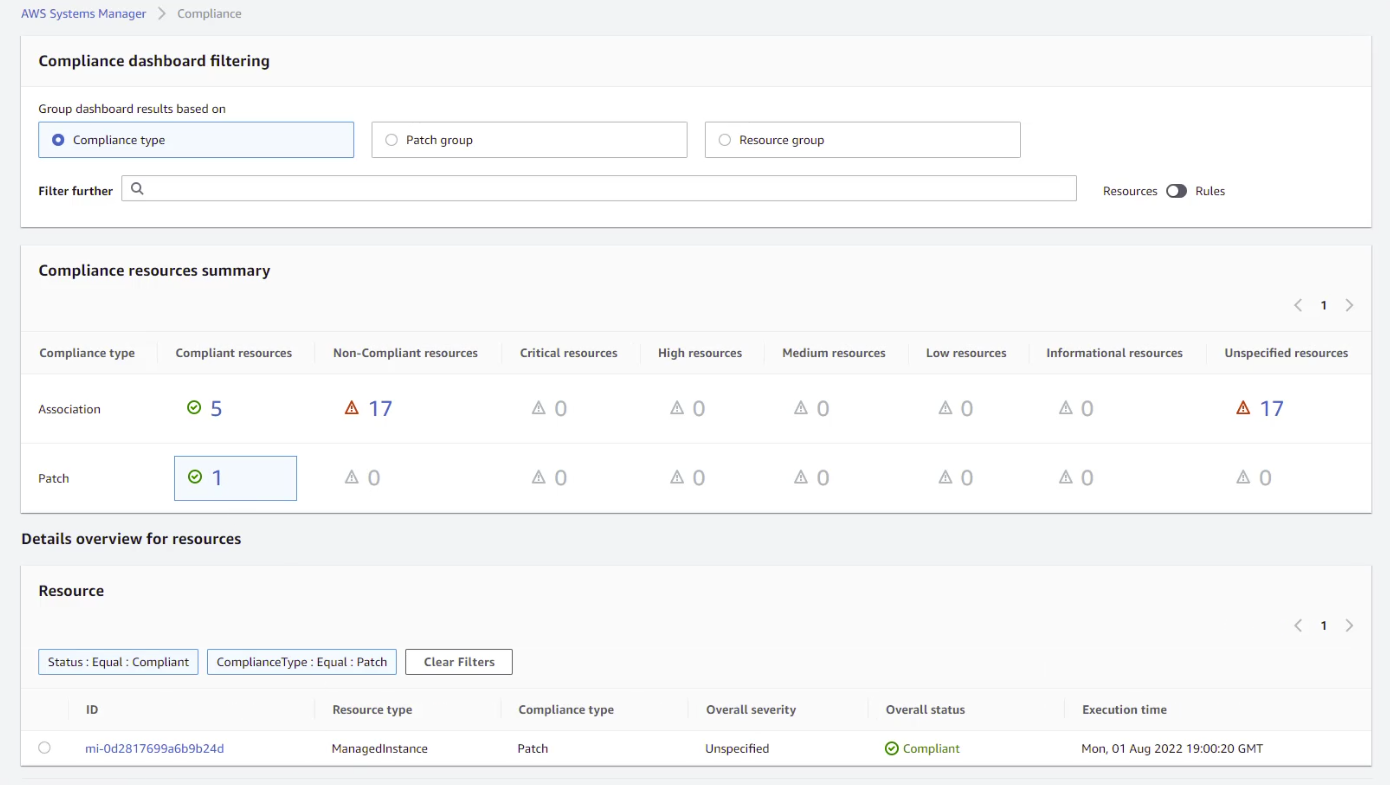The width and height of the screenshot is (1390, 785).
Task: Select the Patch group radio button
Action: pyautogui.click(x=391, y=139)
